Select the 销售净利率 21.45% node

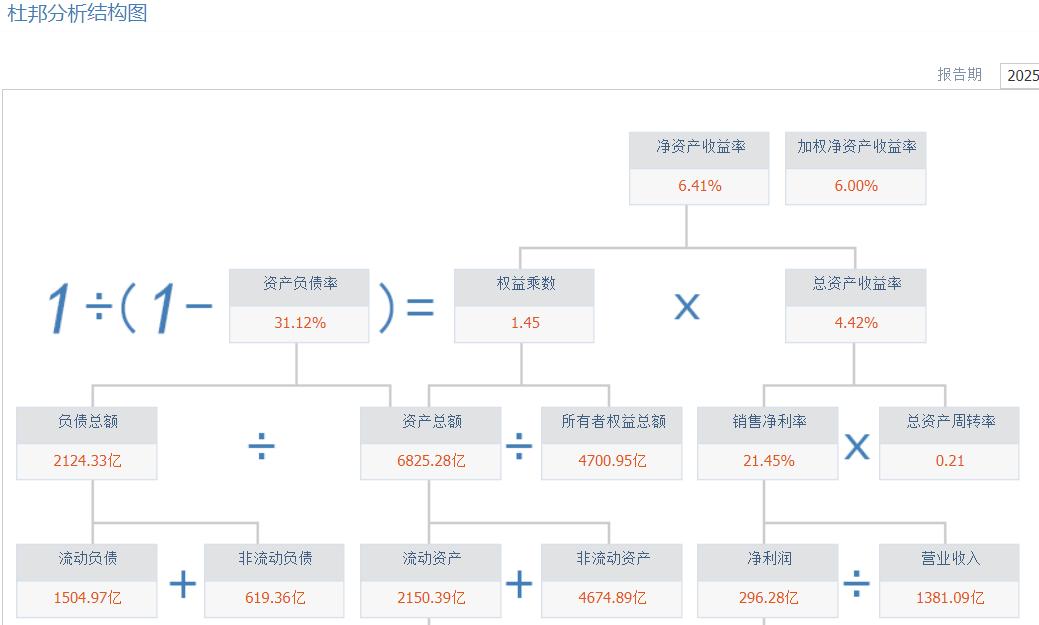click(x=767, y=441)
